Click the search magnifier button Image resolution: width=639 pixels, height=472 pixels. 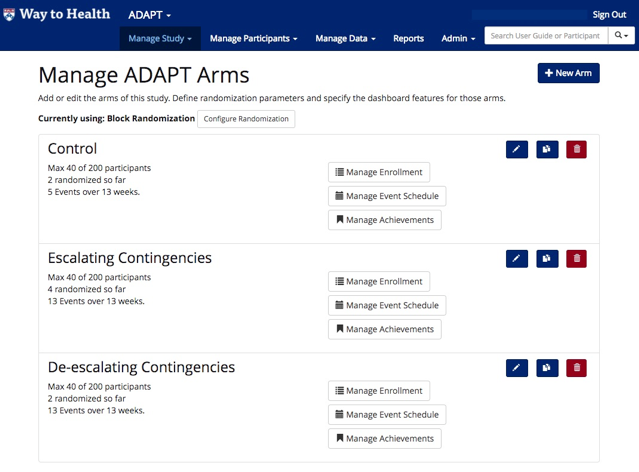coord(621,35)
